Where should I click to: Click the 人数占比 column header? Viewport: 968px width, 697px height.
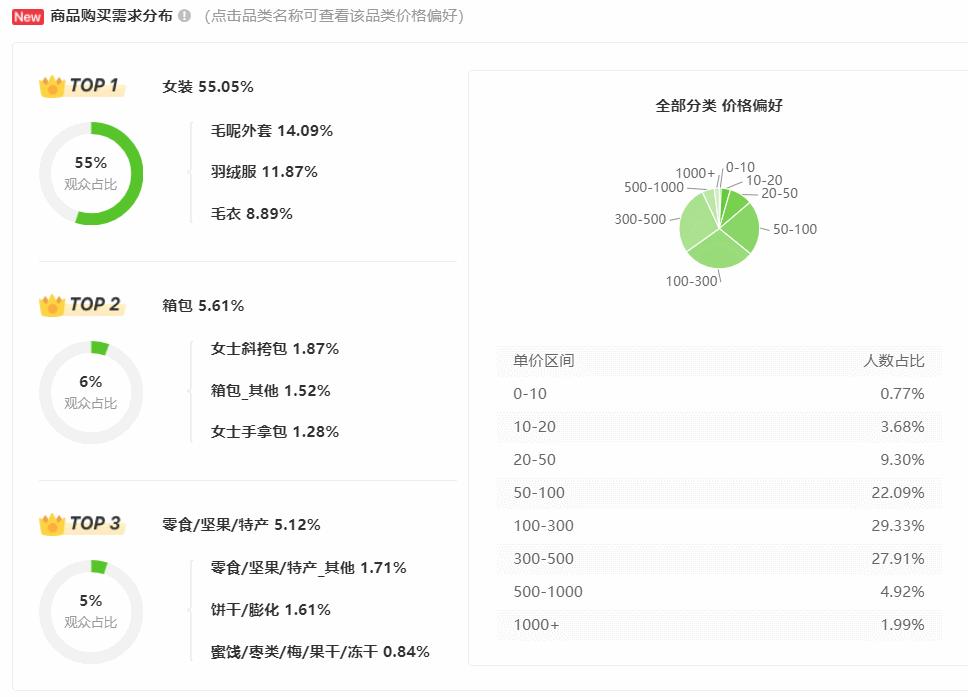click(x=893, y=361)
